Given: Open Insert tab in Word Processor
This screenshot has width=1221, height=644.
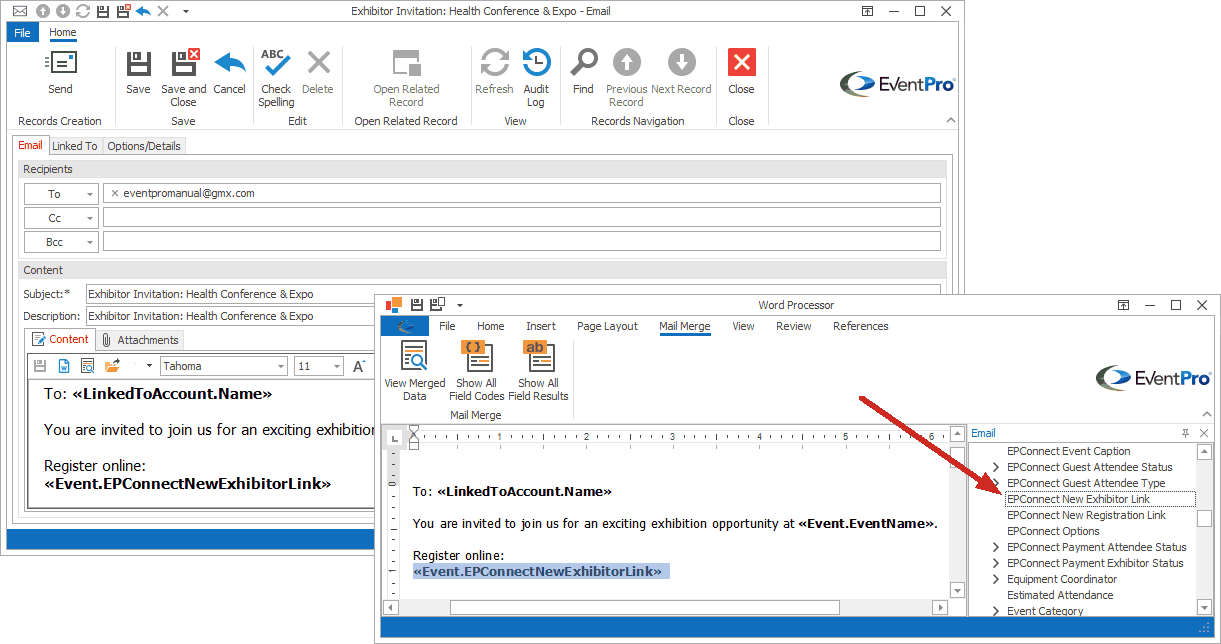Looking at the screenshot, I should click(541, 326).
